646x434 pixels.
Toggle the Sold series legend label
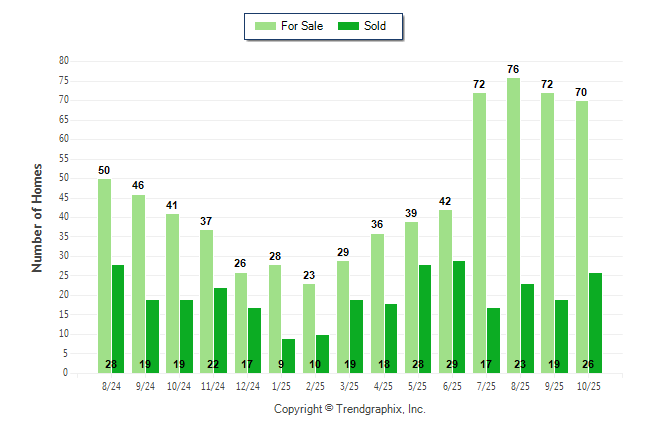point(375,26)
